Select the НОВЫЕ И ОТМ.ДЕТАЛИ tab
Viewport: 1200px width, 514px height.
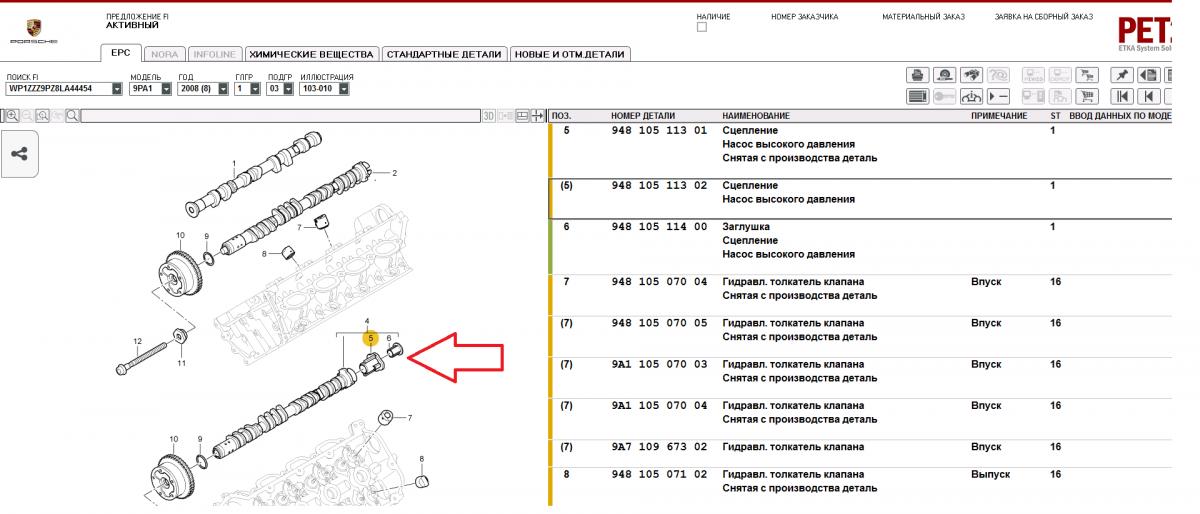pyautogui.click(x=570, y=54)
